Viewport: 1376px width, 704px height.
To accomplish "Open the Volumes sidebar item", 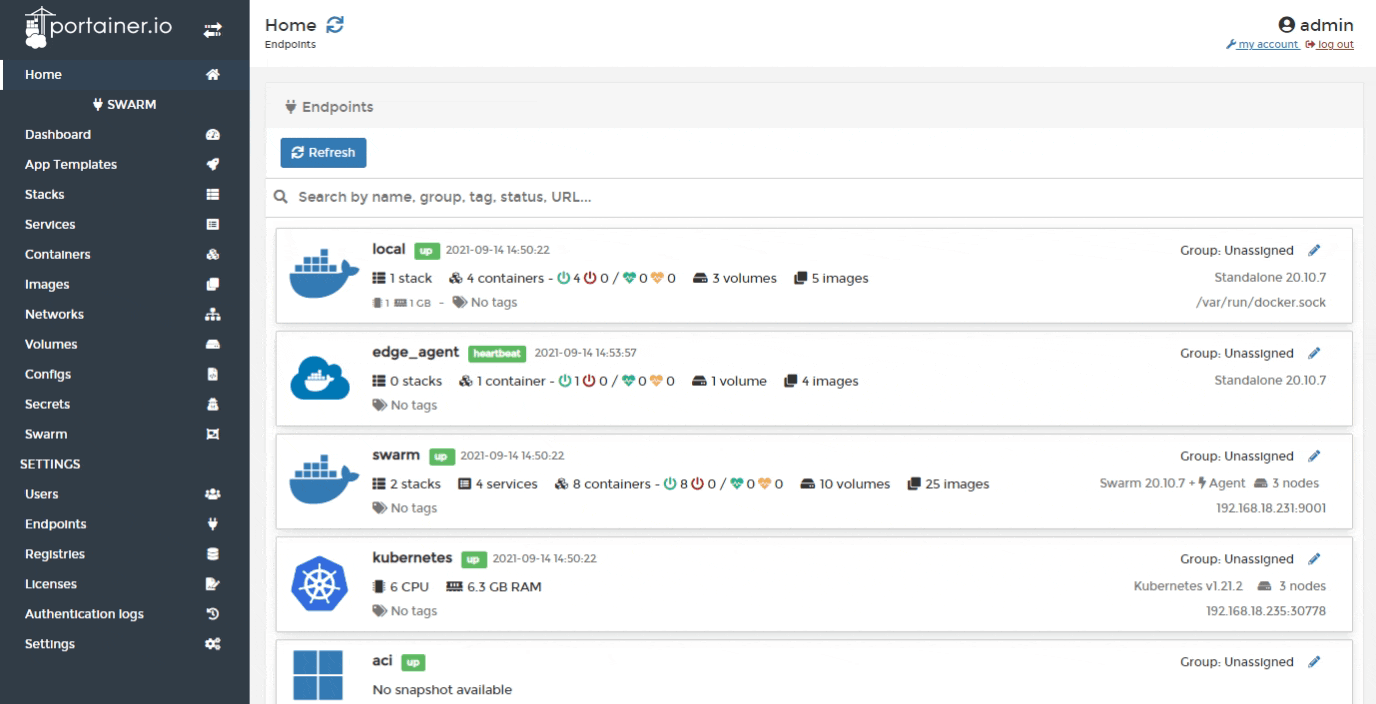I will [125, 345].
